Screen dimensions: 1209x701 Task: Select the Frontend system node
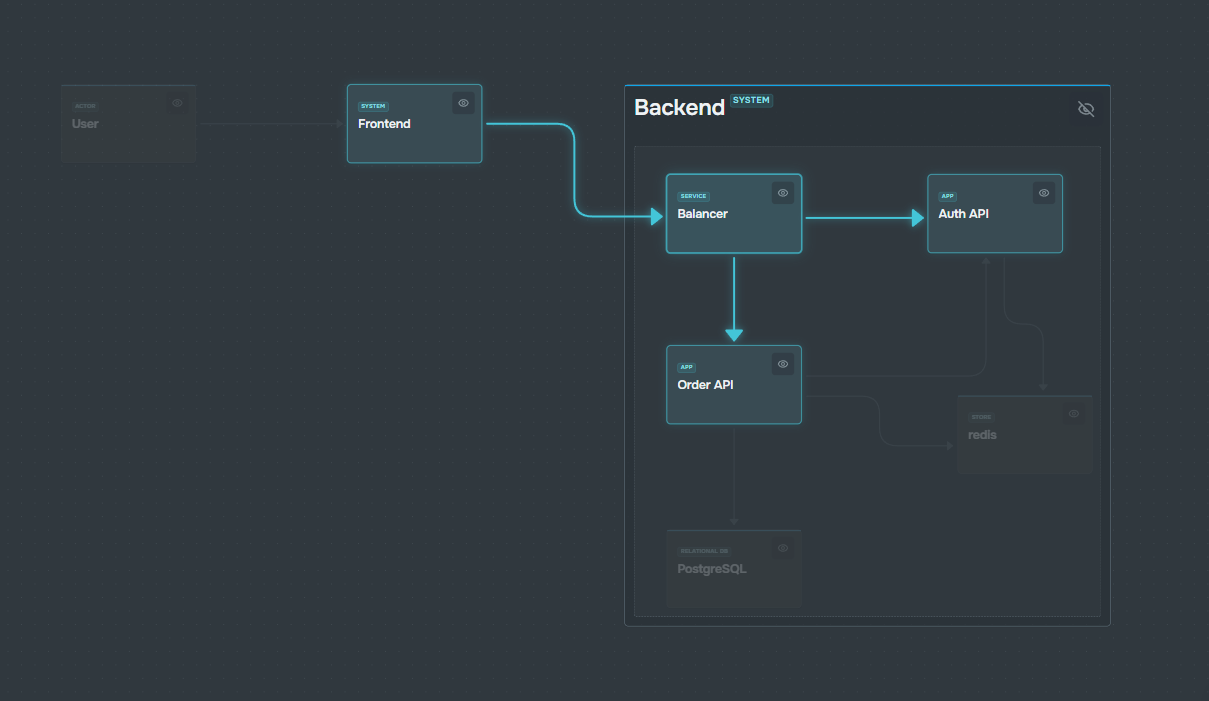click(x=414, y=123)
